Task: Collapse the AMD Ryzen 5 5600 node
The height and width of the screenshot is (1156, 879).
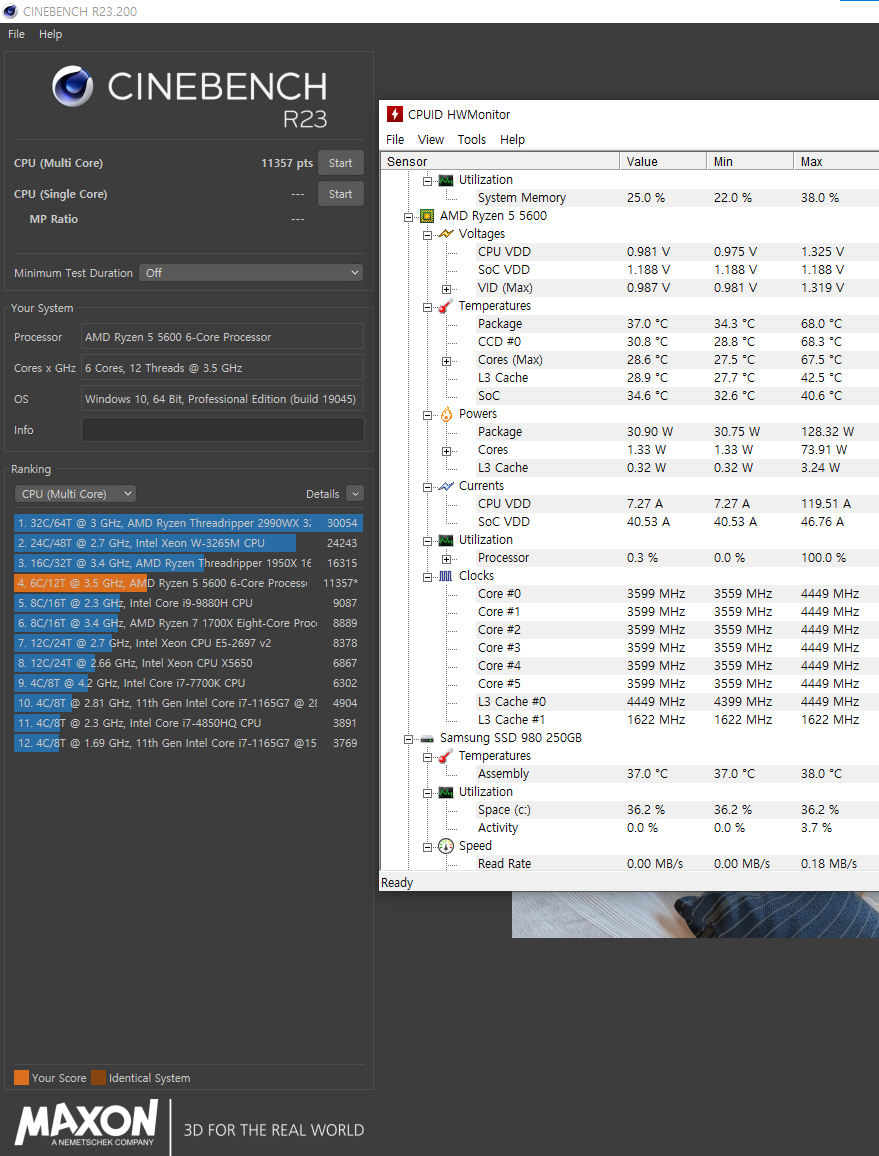Action: (409, 217)
